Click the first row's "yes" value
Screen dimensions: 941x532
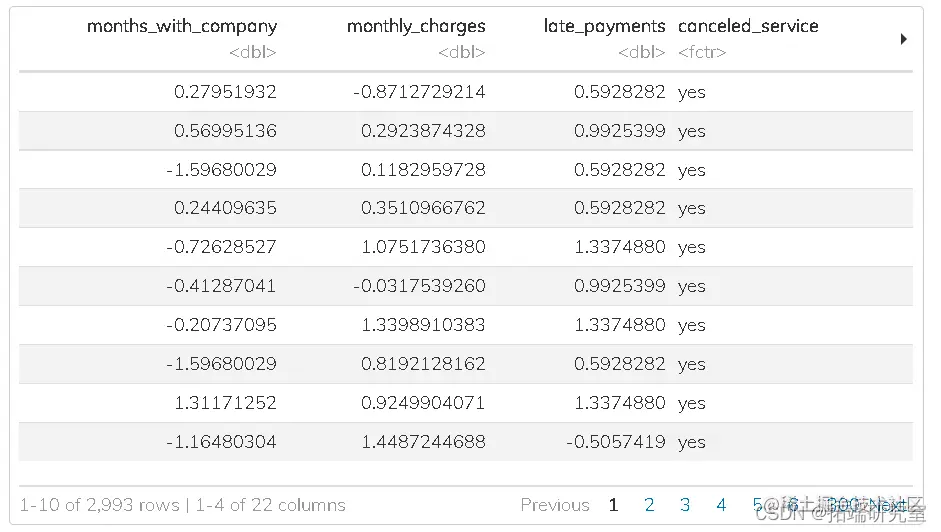tap(691, 92)
